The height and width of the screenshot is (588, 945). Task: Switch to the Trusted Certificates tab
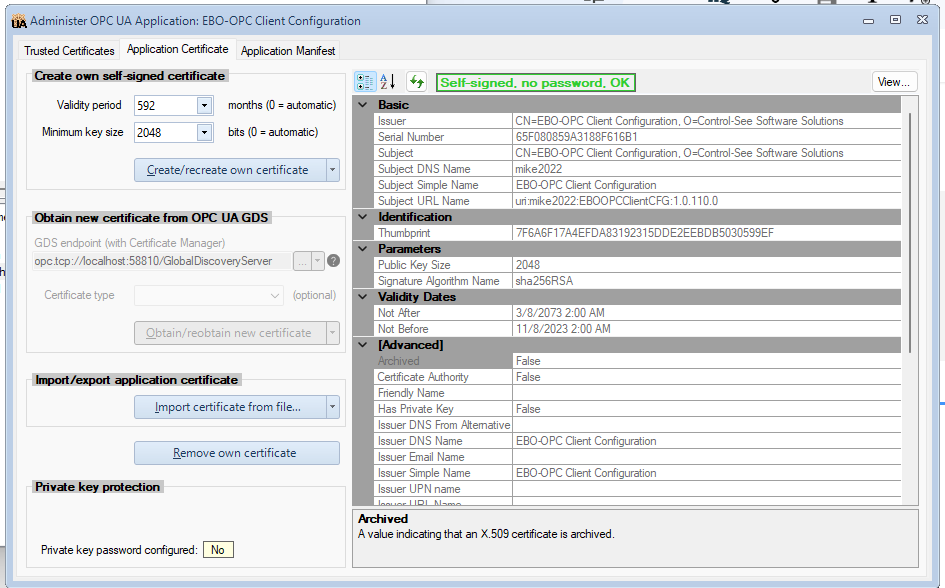(69, 51)
